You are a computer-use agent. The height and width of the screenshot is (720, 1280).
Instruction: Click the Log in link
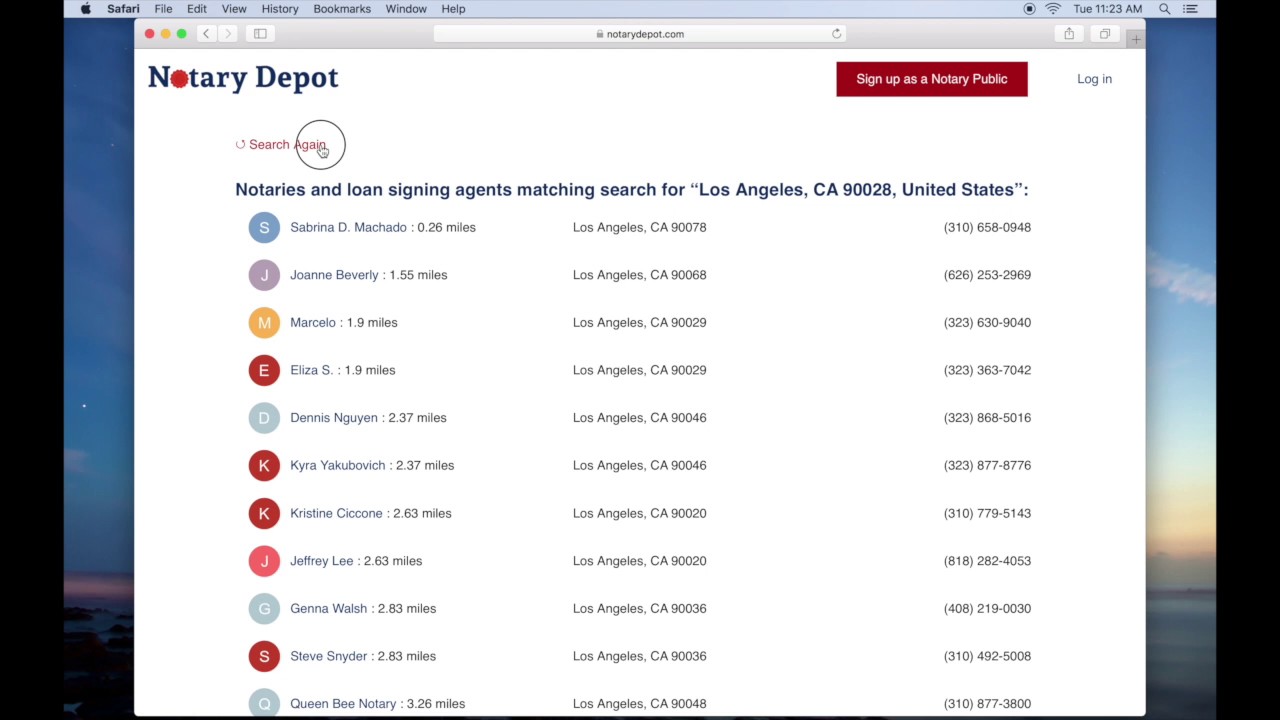1094,79
